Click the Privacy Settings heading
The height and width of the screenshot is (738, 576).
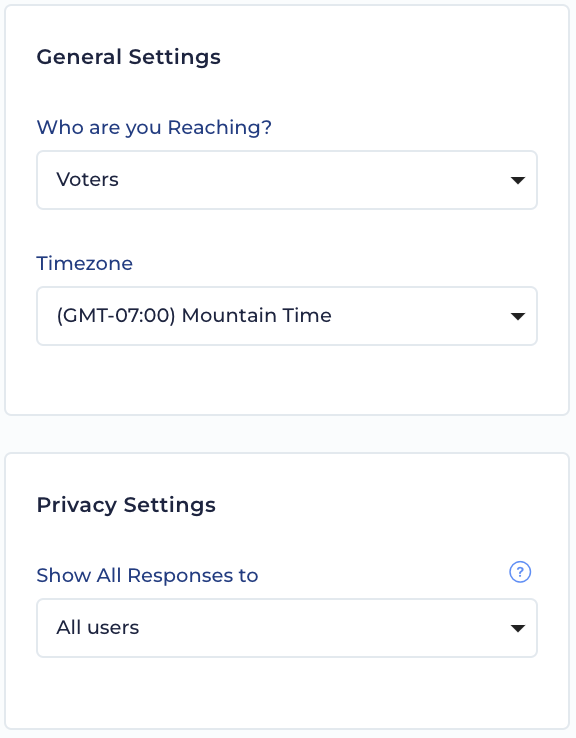(126, 505)
